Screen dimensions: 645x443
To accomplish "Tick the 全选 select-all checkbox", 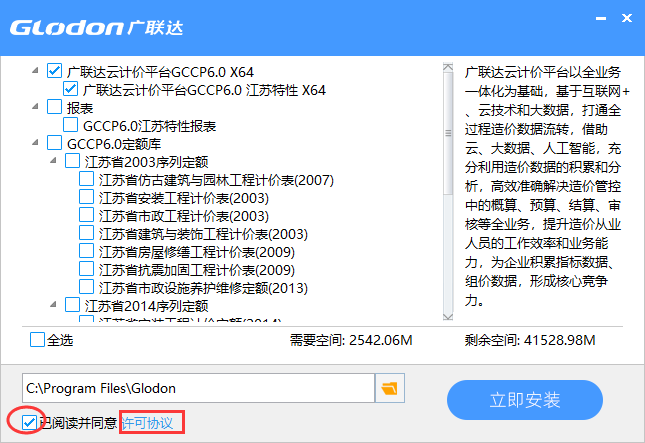I will tap(37, 340).
